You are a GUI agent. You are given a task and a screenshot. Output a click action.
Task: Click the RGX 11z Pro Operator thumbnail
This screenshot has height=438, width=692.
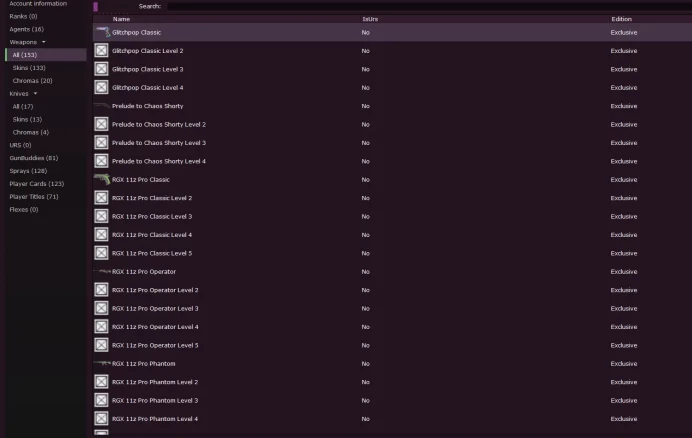click(102, 271)
